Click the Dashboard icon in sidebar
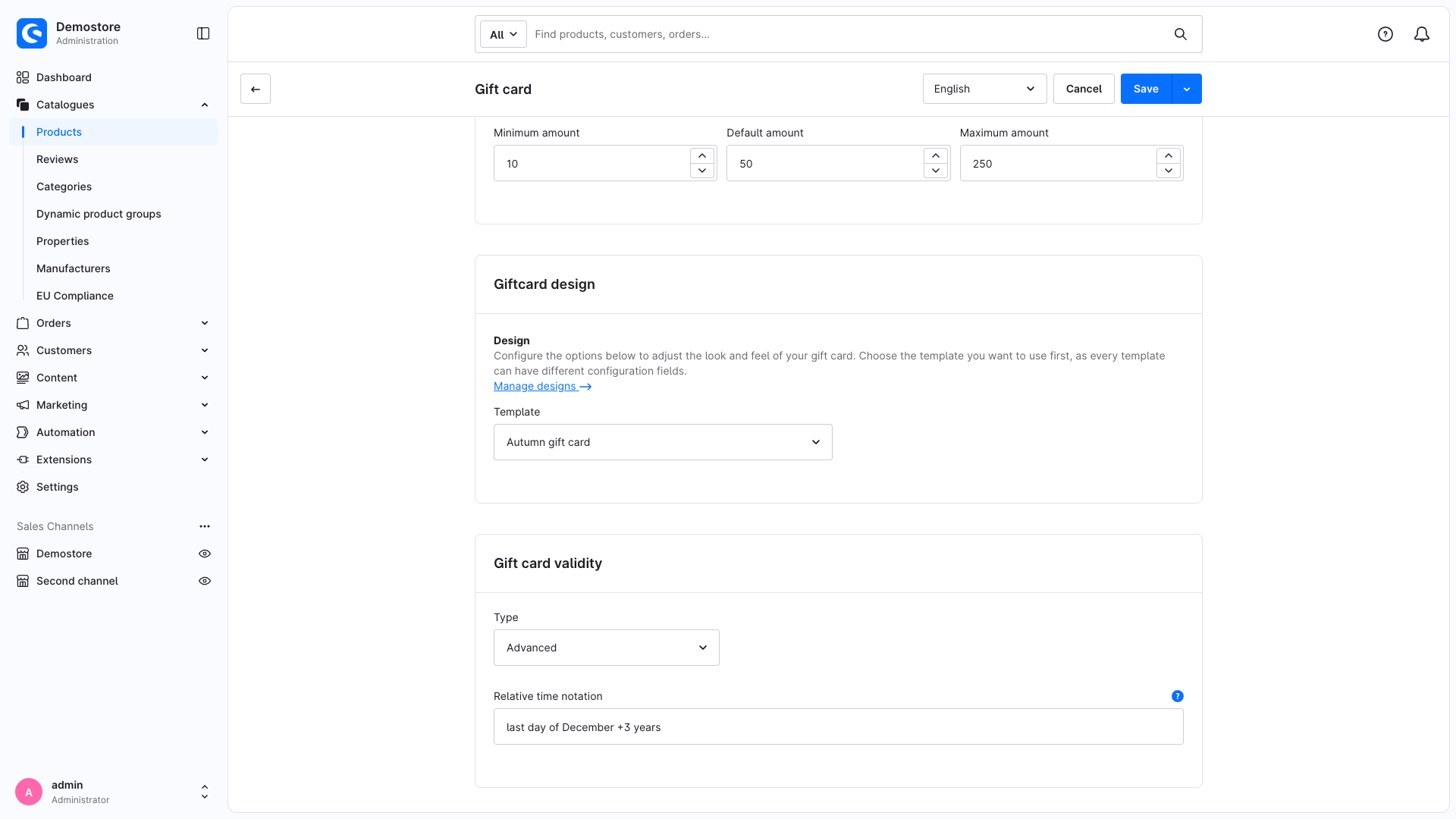 (23, 77)
